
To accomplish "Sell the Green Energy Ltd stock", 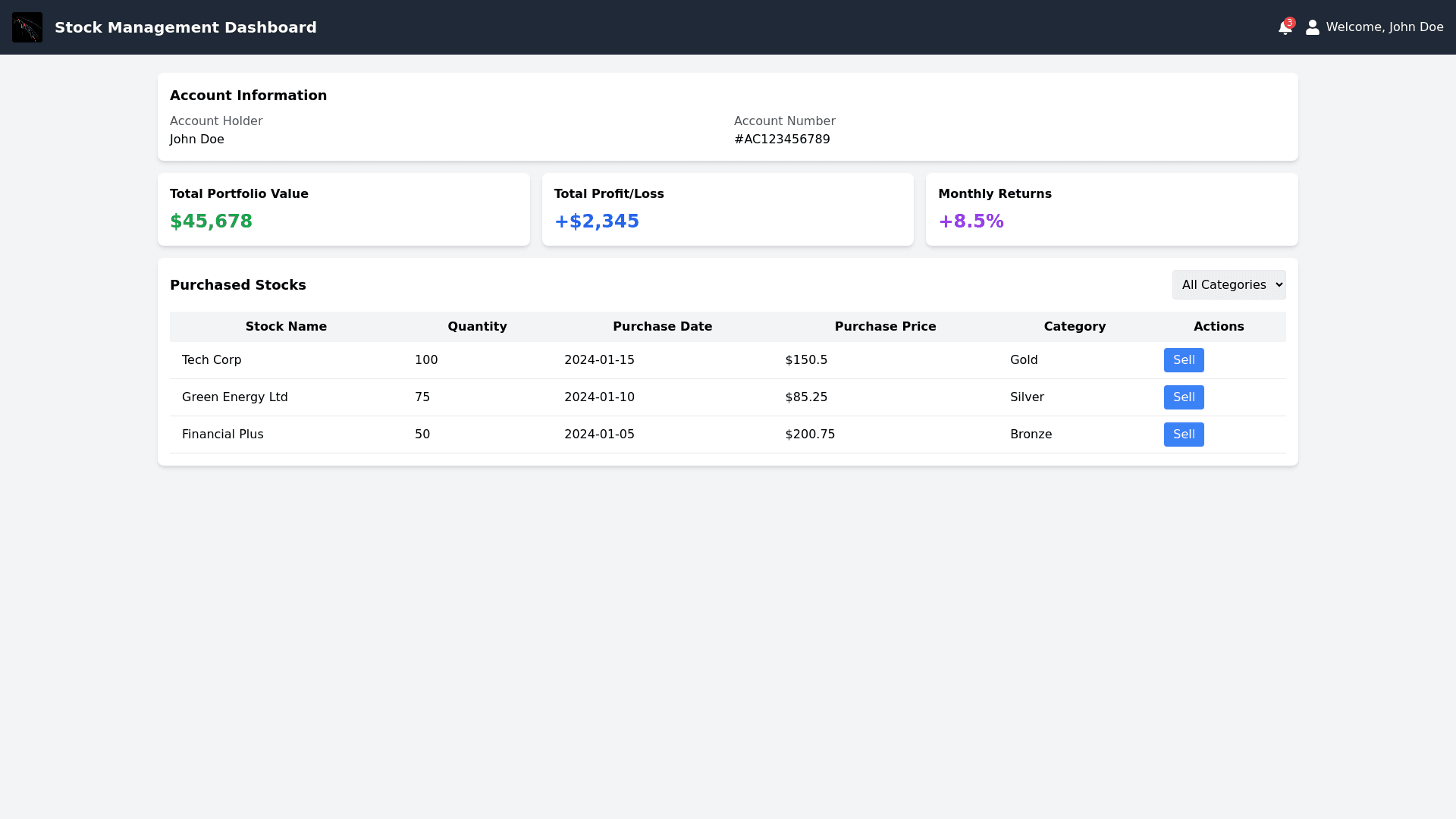I will pos(1183,397).
